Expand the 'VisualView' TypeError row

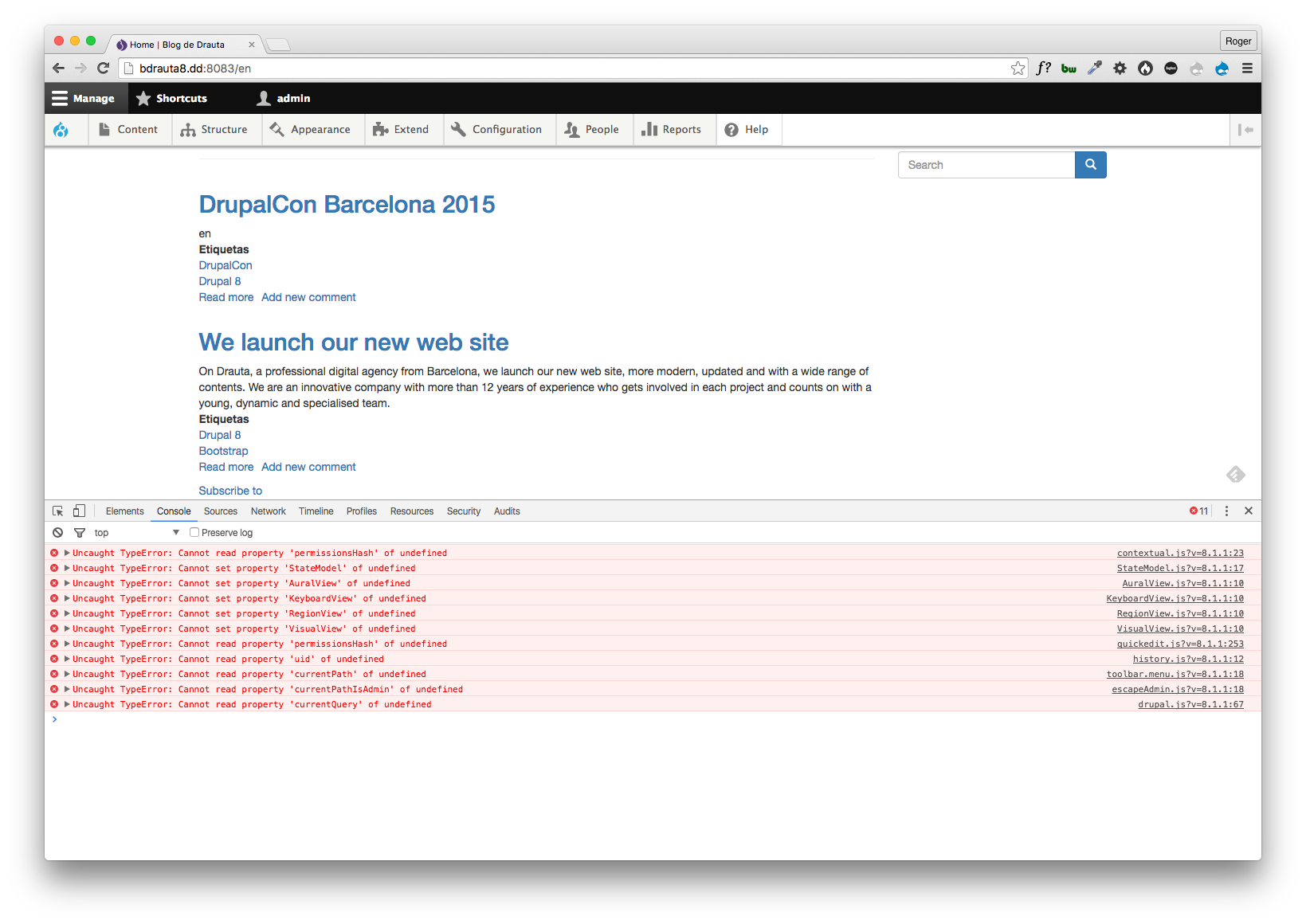[67, 628]
